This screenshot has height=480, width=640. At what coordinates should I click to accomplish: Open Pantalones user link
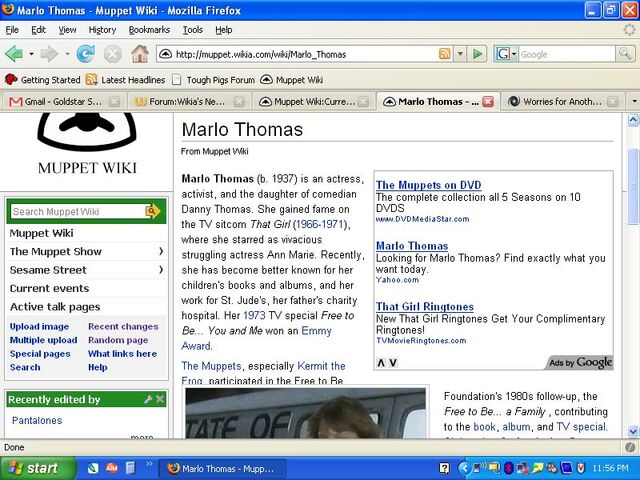[x=37, y=420]
